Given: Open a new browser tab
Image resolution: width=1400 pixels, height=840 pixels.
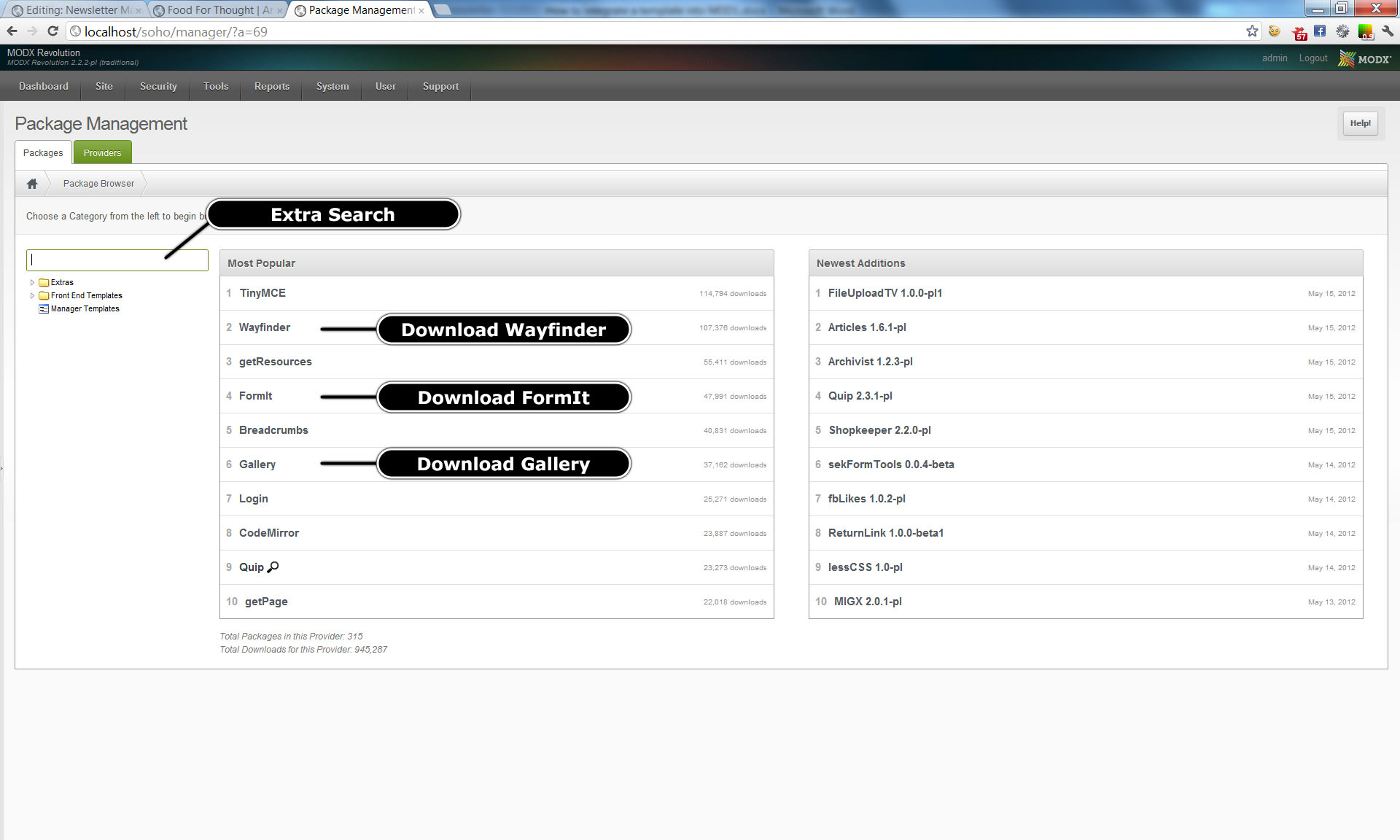Looking at the screenshot, I should tap(443, 10).
